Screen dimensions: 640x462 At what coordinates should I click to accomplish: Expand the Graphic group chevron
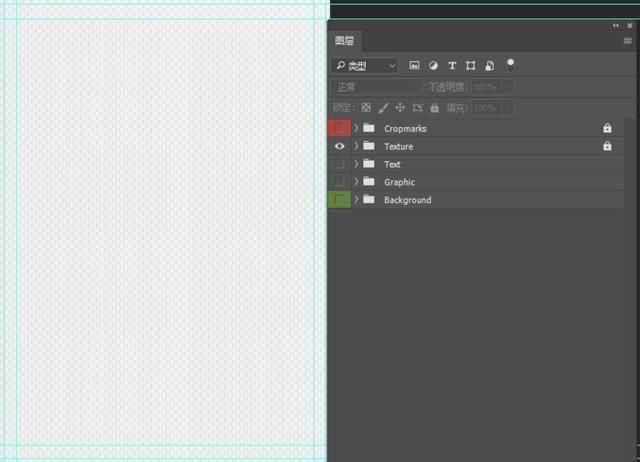(356, 182)
